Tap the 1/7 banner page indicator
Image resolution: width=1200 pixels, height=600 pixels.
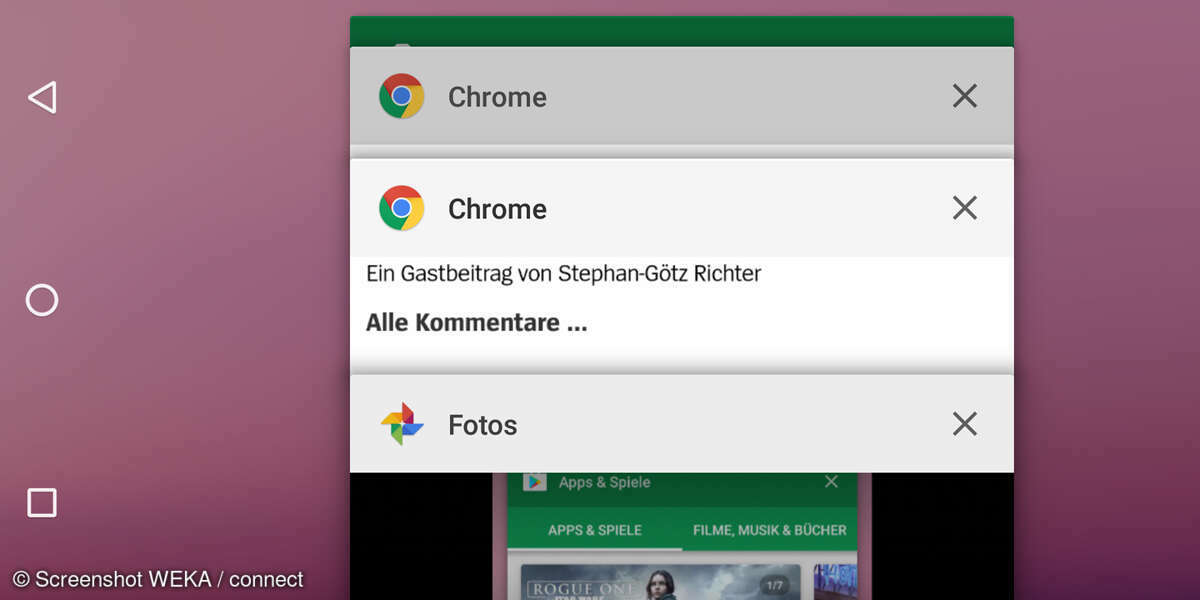(777, 585)
